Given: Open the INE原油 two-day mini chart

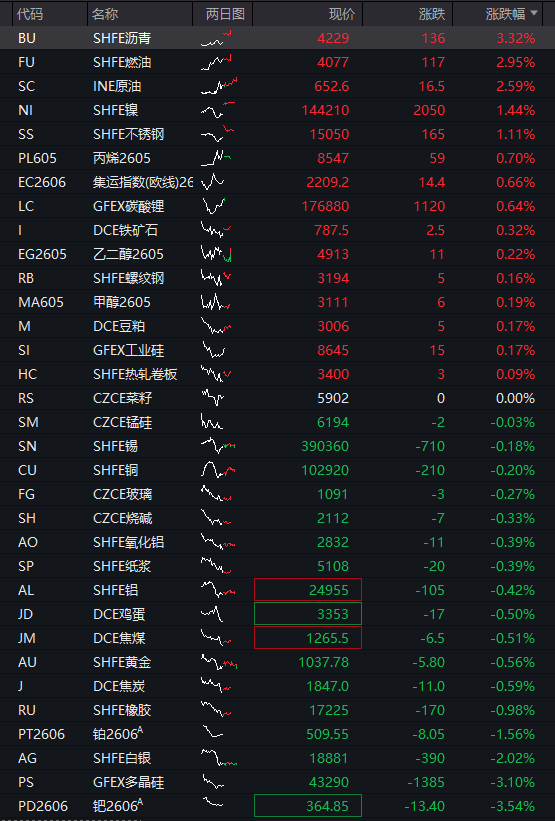Looking at the screenshot, I should 218,86.
